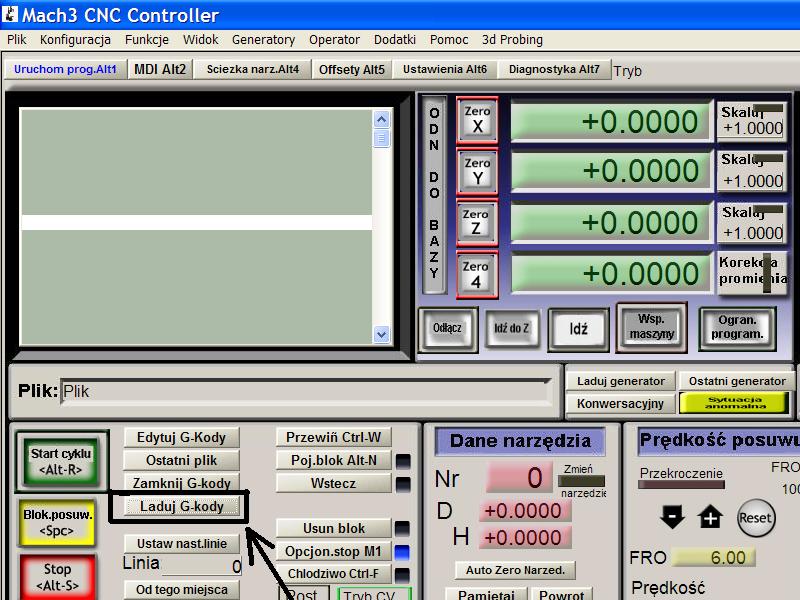Toggle the Usun blok indicator LED
This screenshot has height=600, width=800.
click(403, 529)
